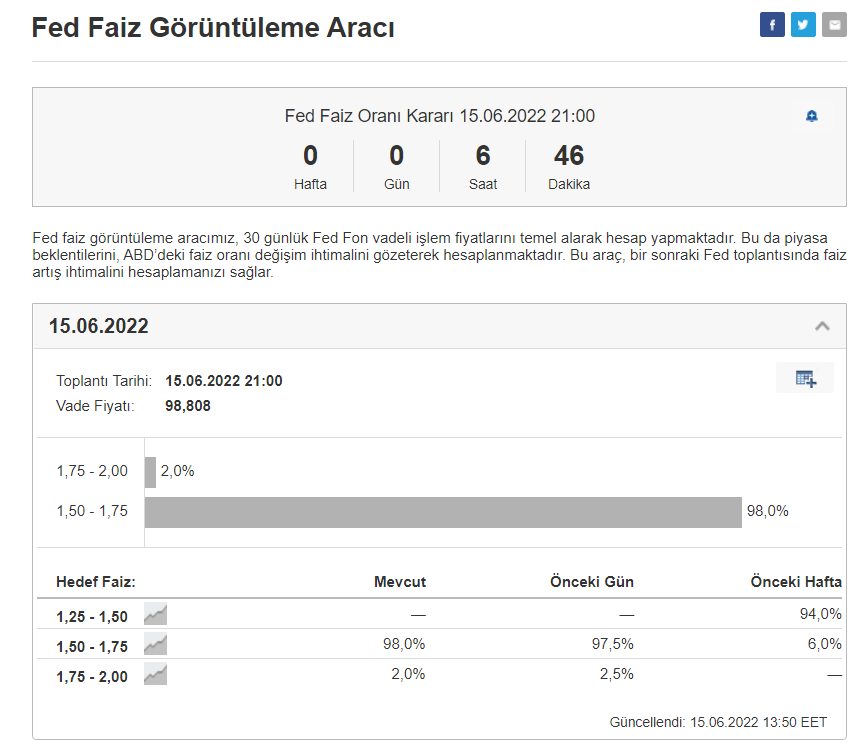Click the Fed Faiz Oranı Kararı heading
Image resolution: width=862 pixels, height=753 pixels.
coord(439,116)
